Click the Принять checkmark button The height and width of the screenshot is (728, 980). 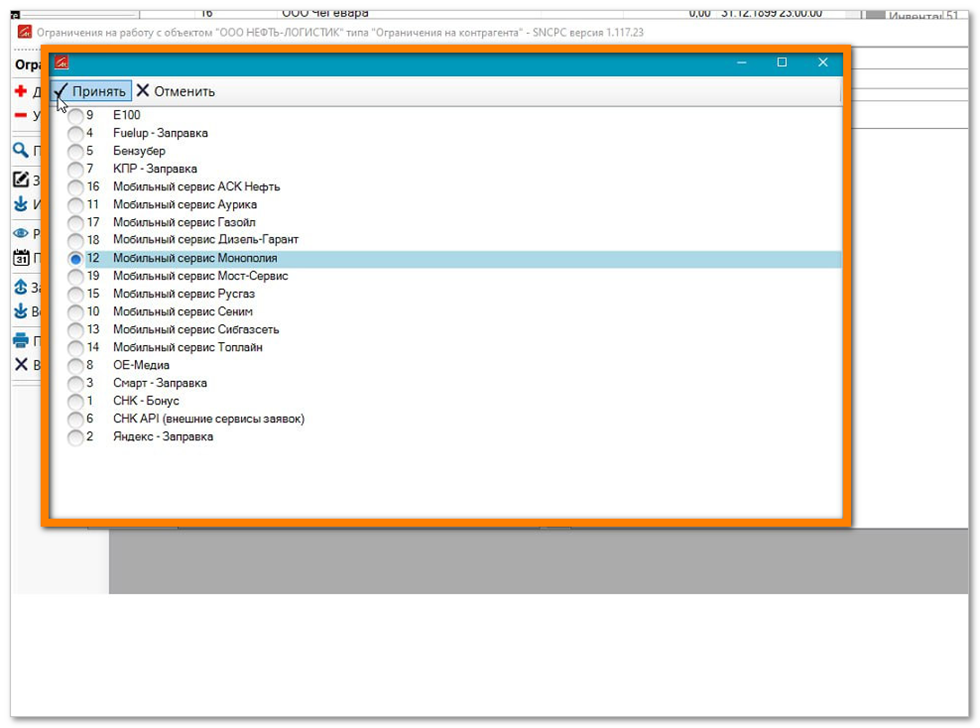91,91
